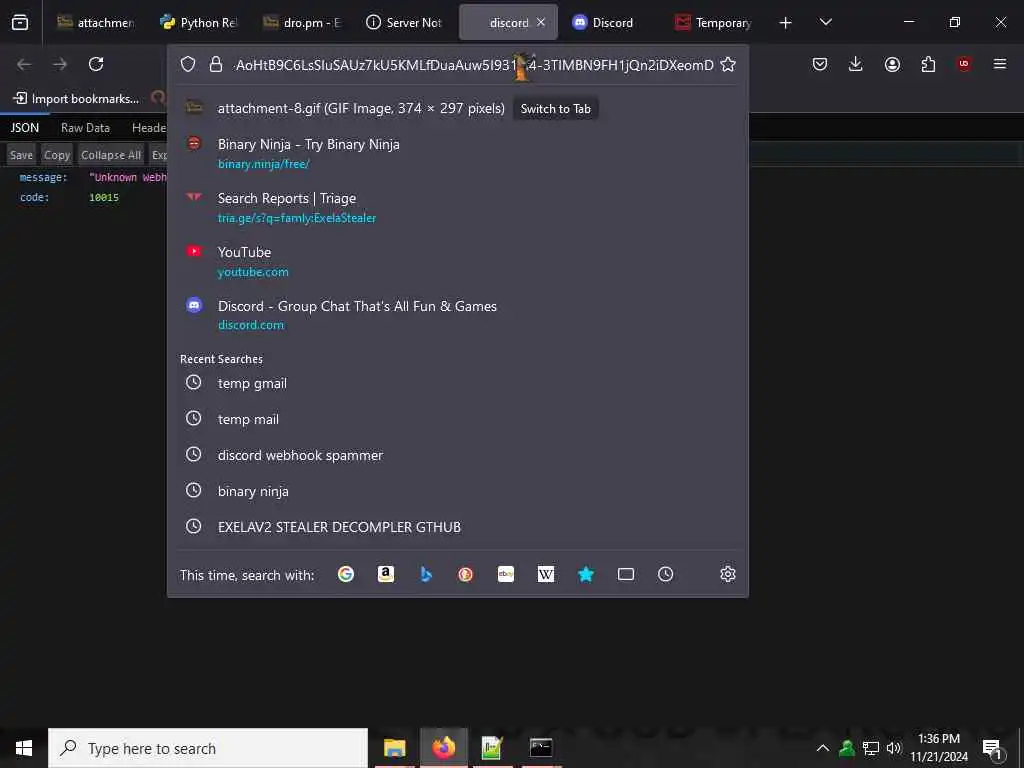Search this time with Bing
This screenshot has width=1024, height=768.
[426, 574]
